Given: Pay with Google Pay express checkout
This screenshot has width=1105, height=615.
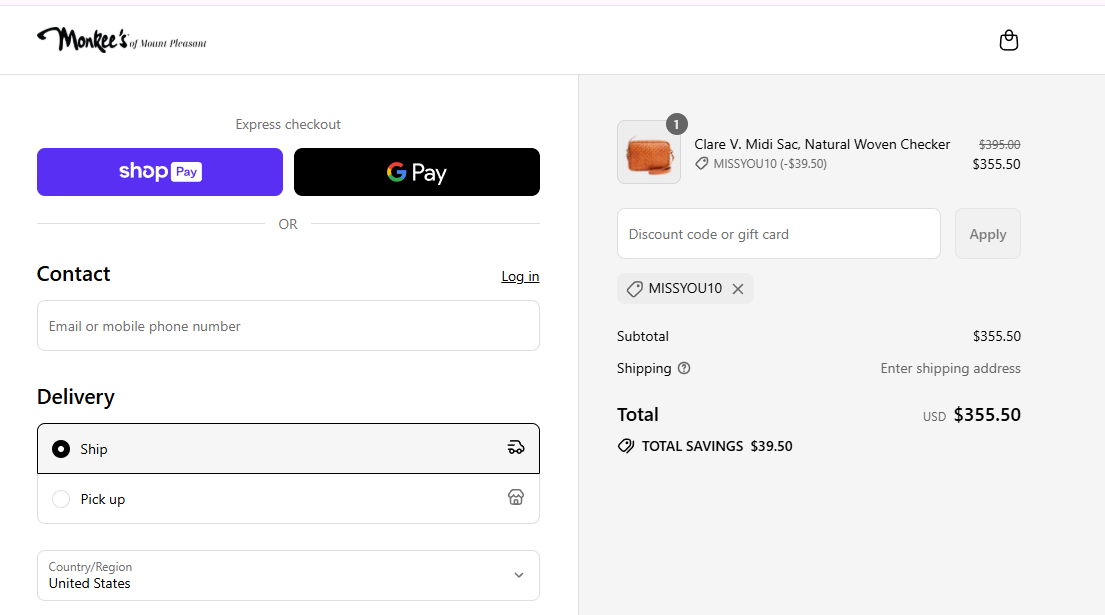Looking at the screenshot, I should [x=416, y=172].
